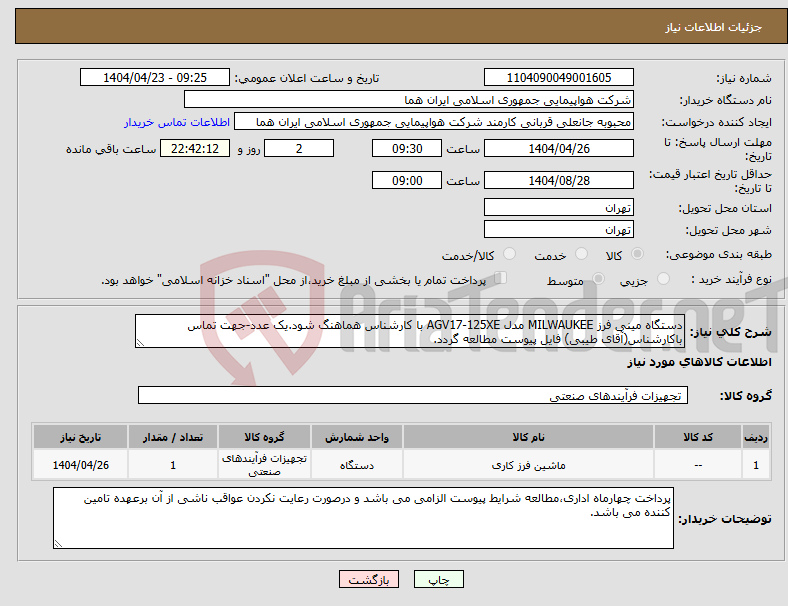Image resolution: width=788 pixels, height=606 pixels.
Task: Click the price validity date 1404/08/28 field
Action: (559, 180)
